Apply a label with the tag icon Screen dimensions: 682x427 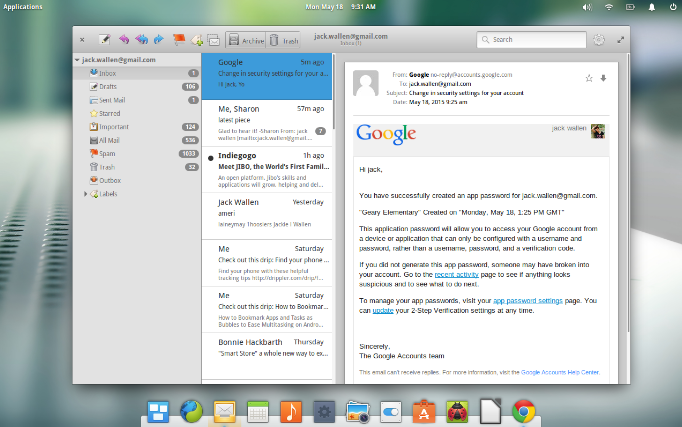(196, 40)
